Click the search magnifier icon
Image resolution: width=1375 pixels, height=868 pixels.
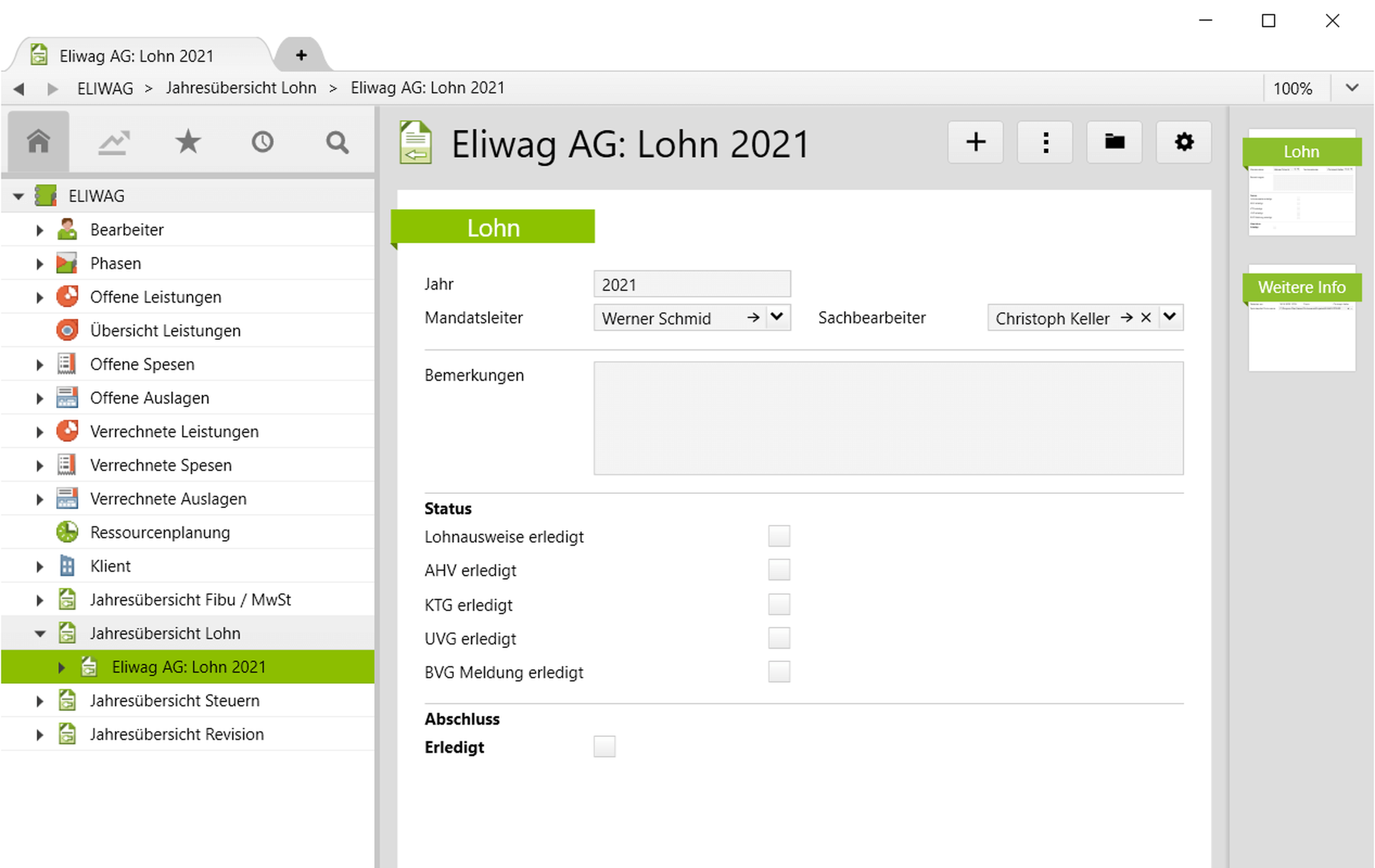pyautogui.click(x=337, y=142)
